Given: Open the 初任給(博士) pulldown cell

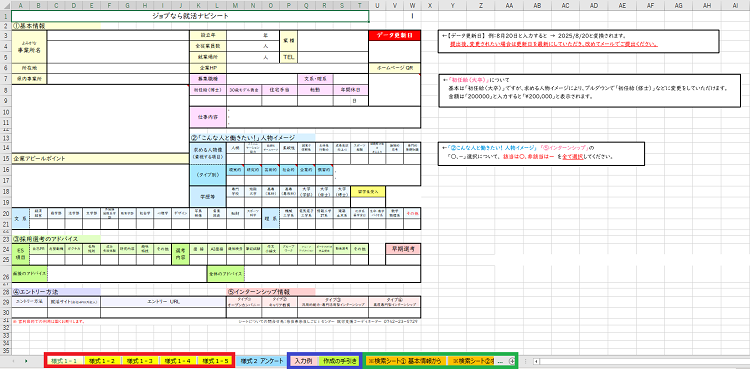Looking at the screenshot, I should click(208, 89).
